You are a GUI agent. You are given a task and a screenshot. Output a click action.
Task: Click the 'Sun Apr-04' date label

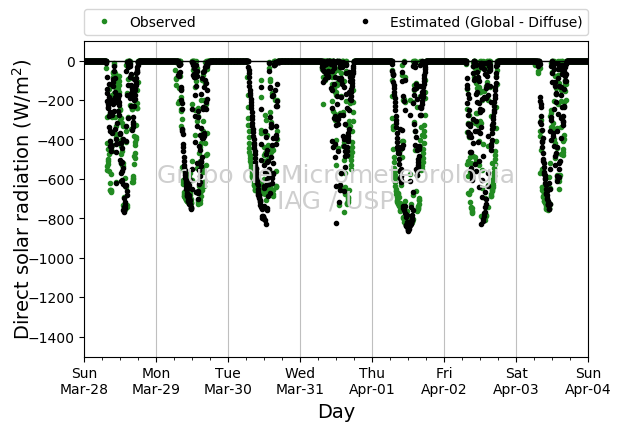coord(588,381)
